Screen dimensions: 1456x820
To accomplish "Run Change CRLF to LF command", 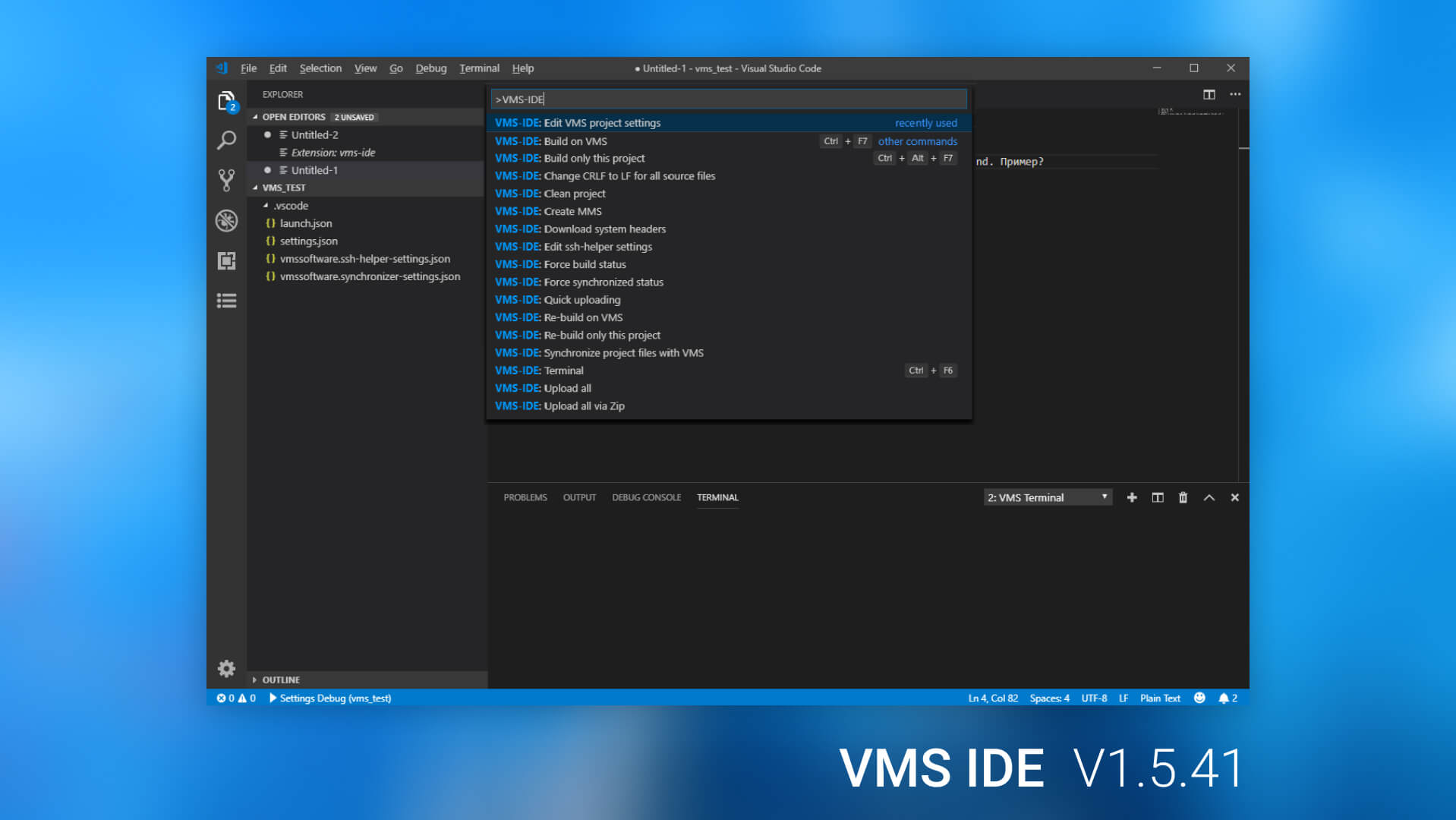I will point(729,175).
